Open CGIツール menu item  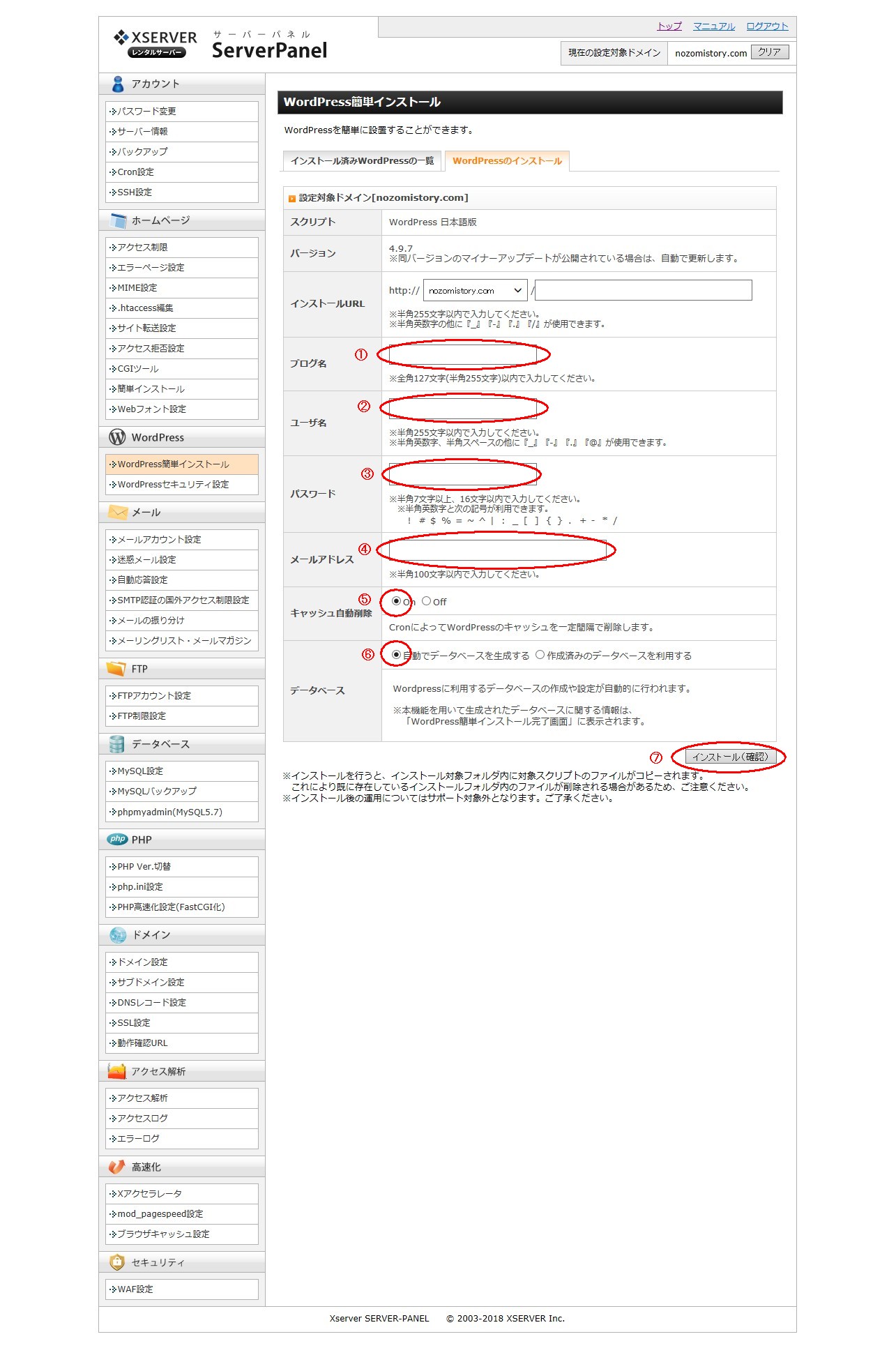181,368
